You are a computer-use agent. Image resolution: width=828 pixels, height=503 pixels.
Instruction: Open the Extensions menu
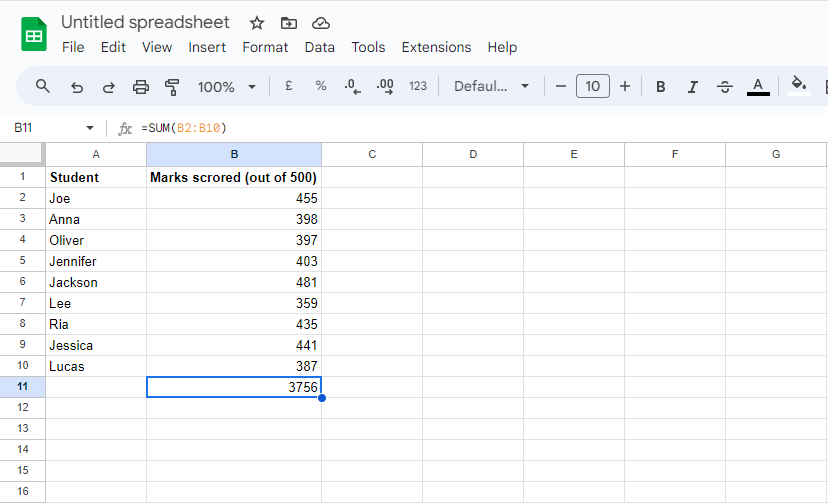click(436, 47)
